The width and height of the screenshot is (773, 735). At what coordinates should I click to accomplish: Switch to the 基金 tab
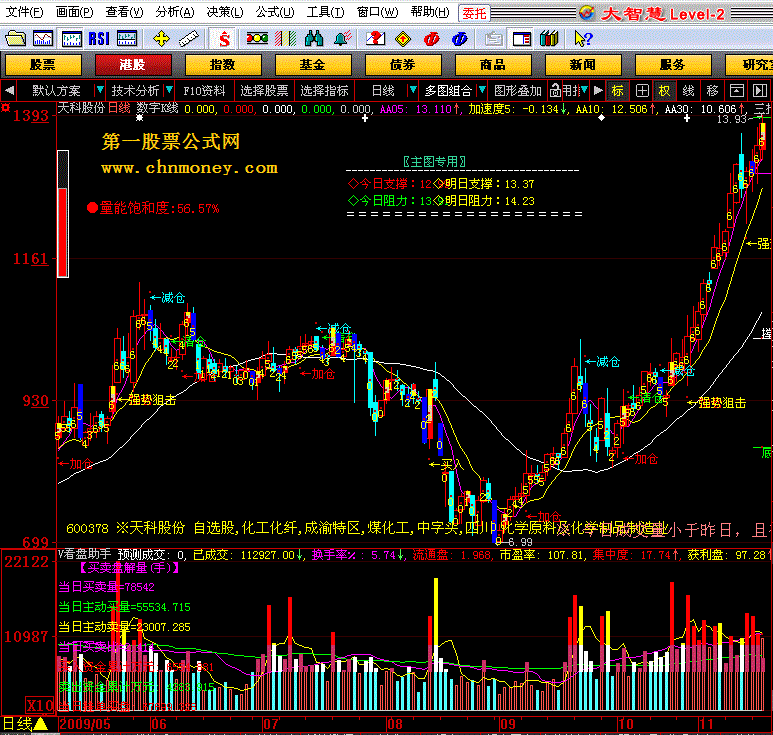click(313, 65)
